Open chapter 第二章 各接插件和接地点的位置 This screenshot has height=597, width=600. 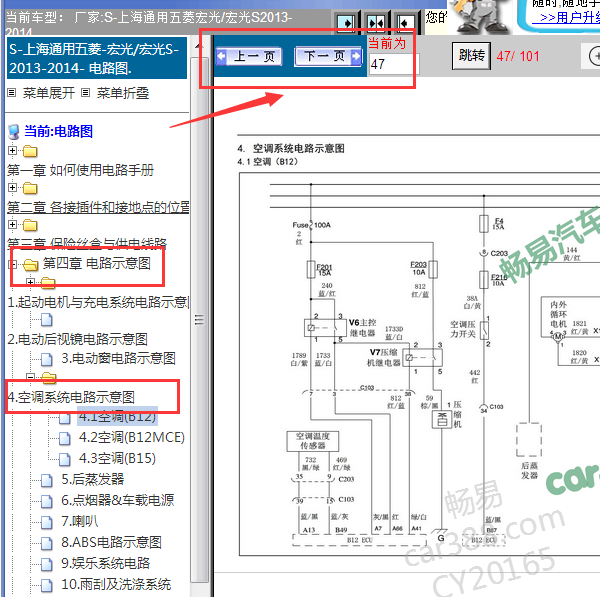[98, 207]
